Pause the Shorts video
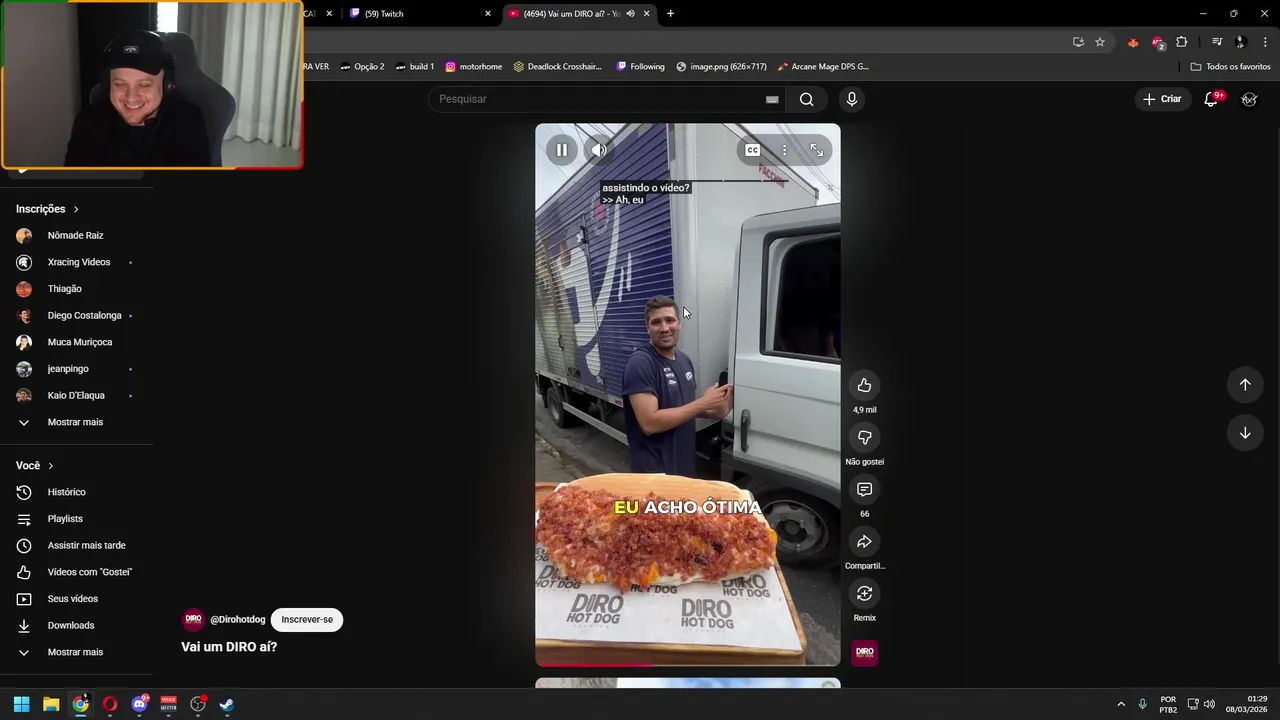 (x=562, y=150)
